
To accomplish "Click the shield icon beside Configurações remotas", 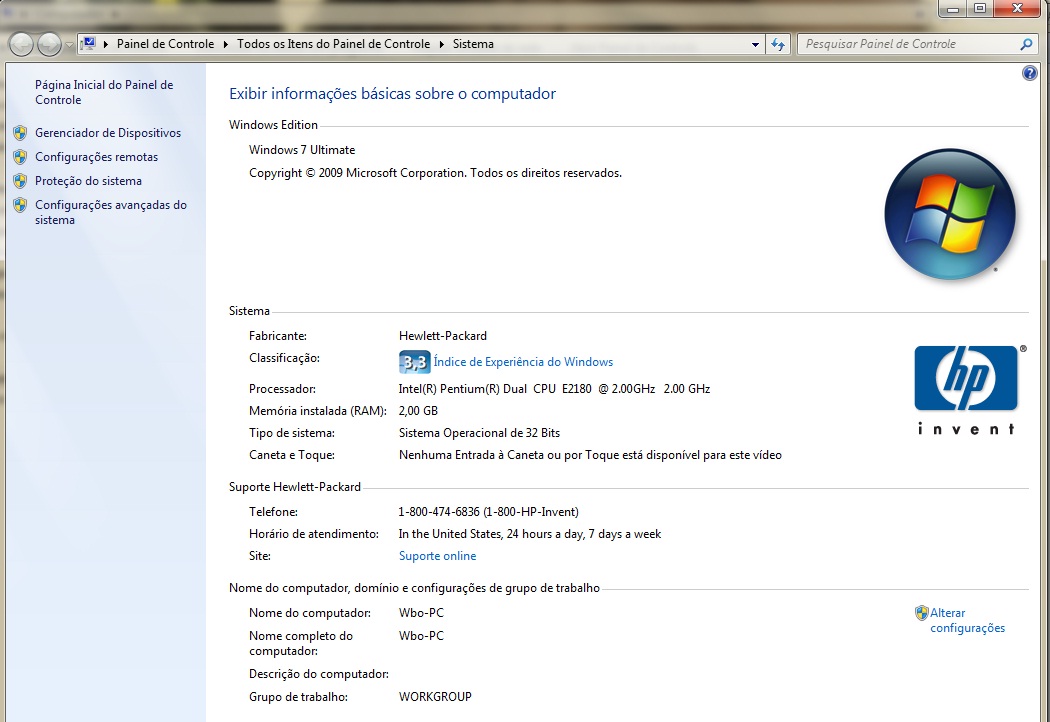I will (20, 157).
